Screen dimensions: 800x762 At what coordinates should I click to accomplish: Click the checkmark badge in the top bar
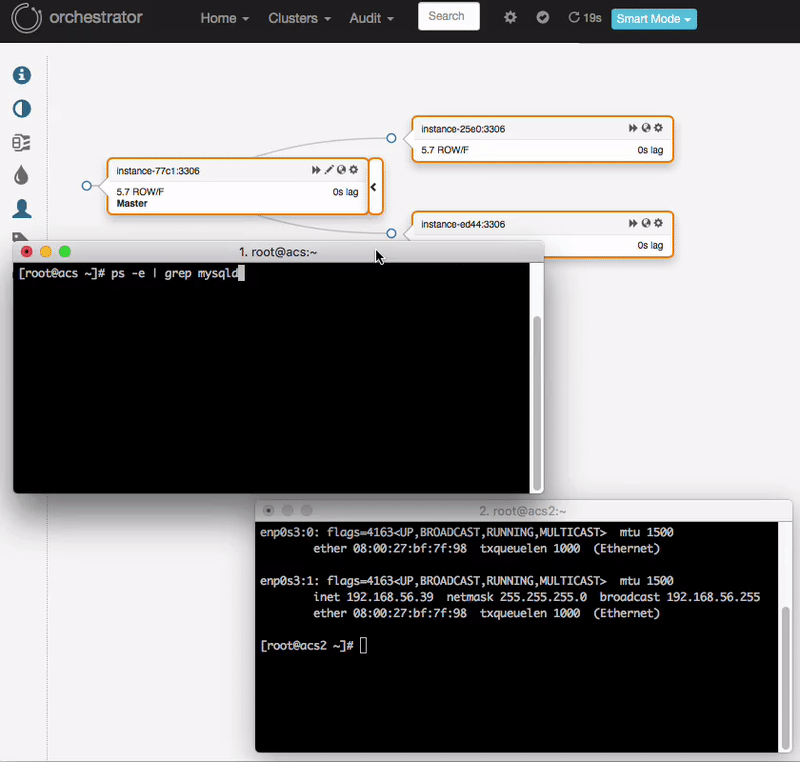(x=542, y=17)
